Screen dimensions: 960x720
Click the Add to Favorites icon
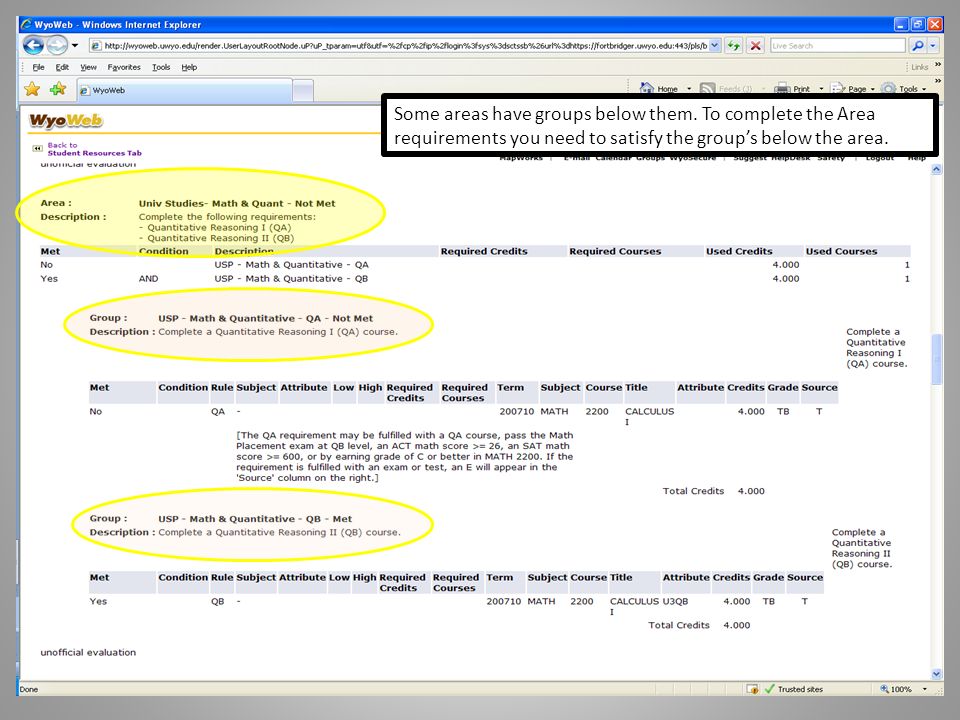coord(58,89)
